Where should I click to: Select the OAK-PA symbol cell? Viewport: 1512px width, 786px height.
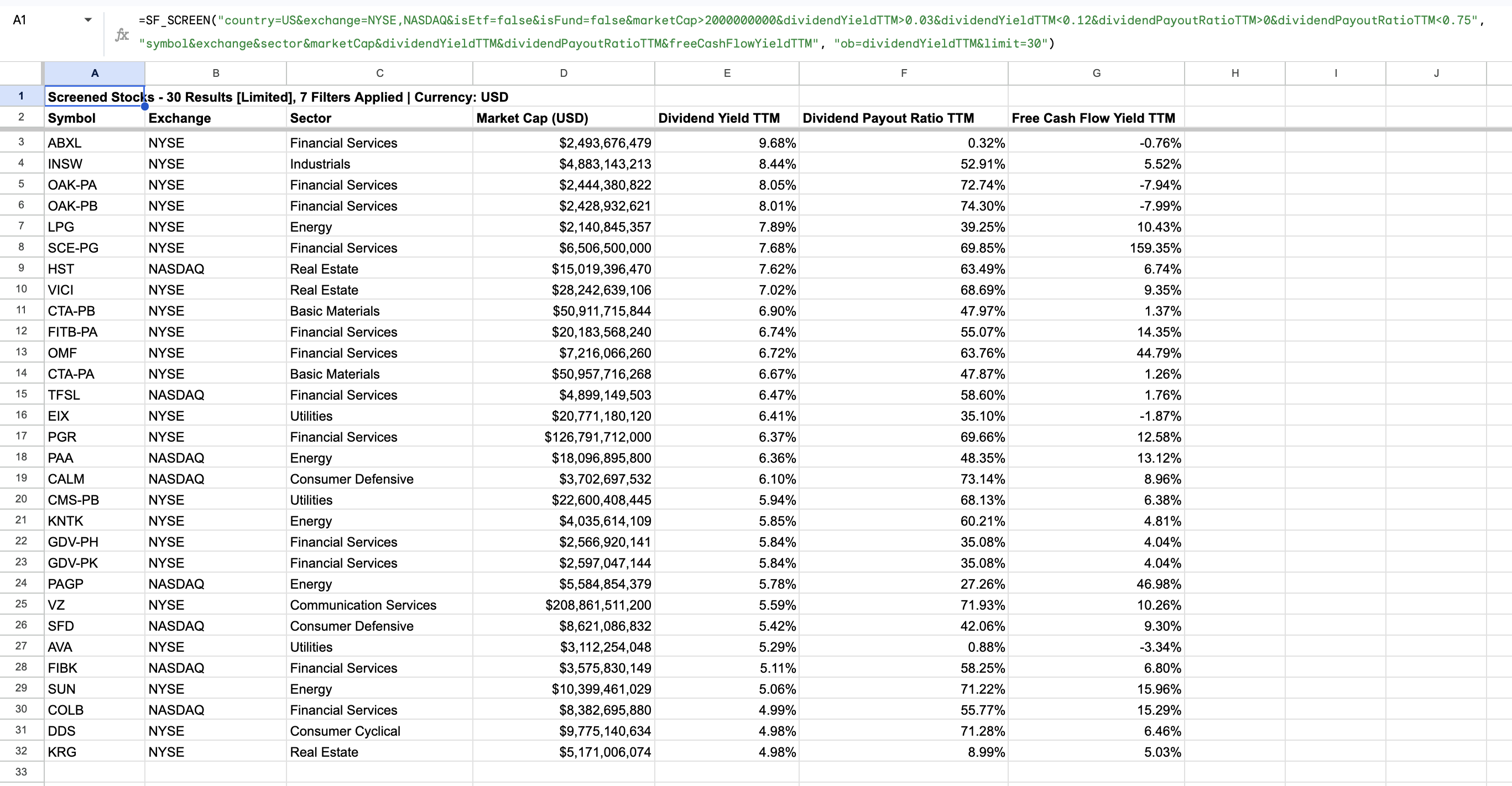click(x=95, y=185)
